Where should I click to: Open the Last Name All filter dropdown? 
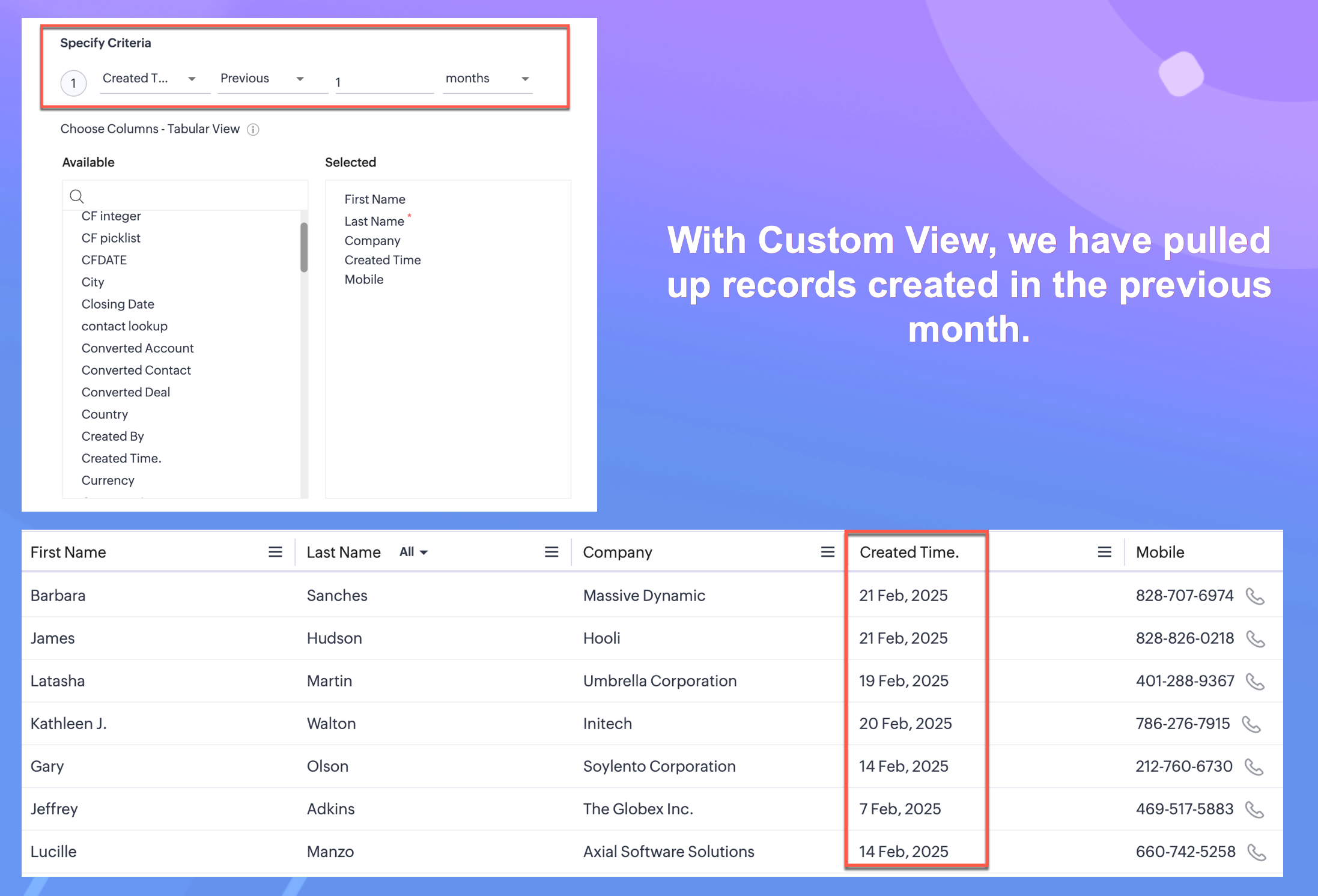coord(414,552)
